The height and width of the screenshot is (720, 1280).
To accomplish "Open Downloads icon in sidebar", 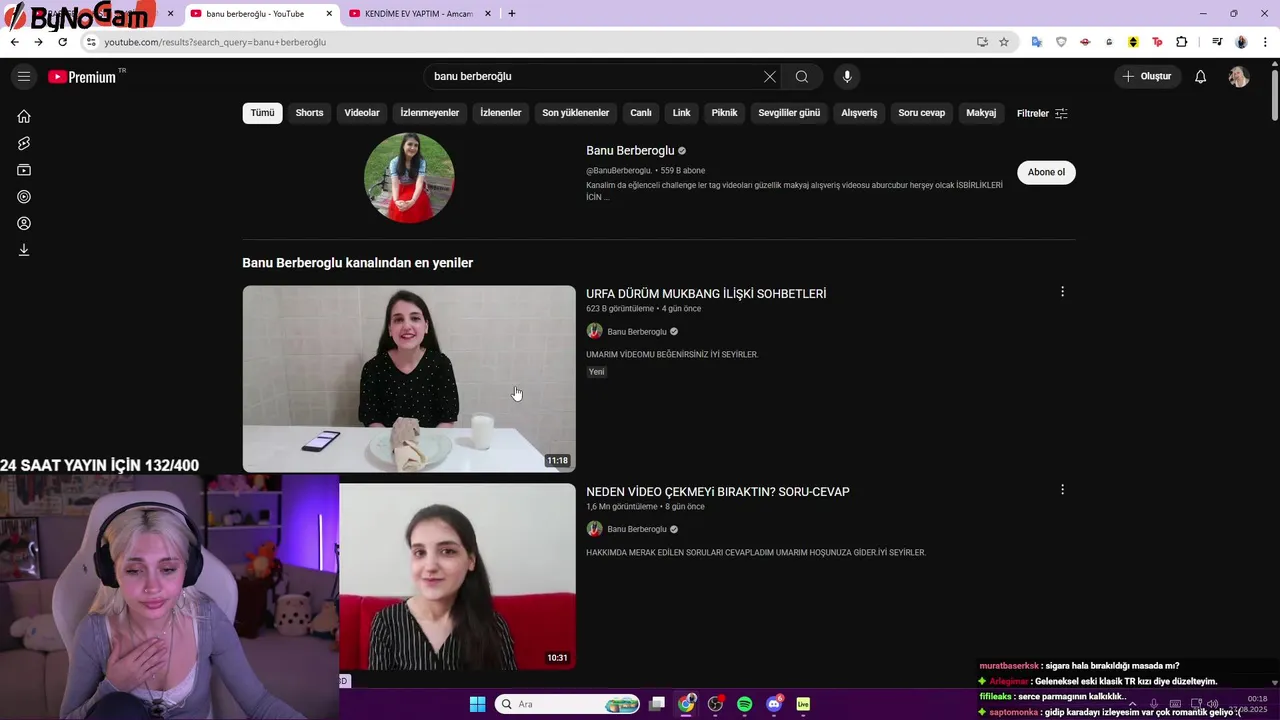I will coord(24,250).
